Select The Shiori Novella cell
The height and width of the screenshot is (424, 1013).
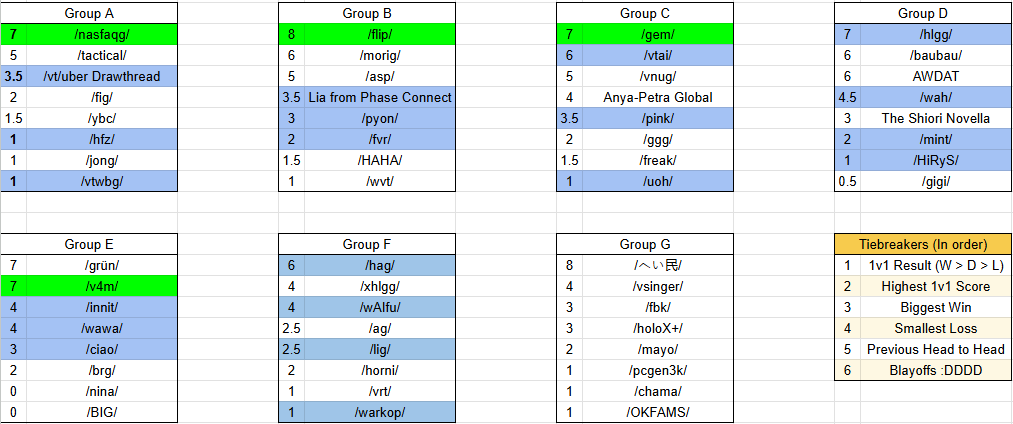point(936,118)
